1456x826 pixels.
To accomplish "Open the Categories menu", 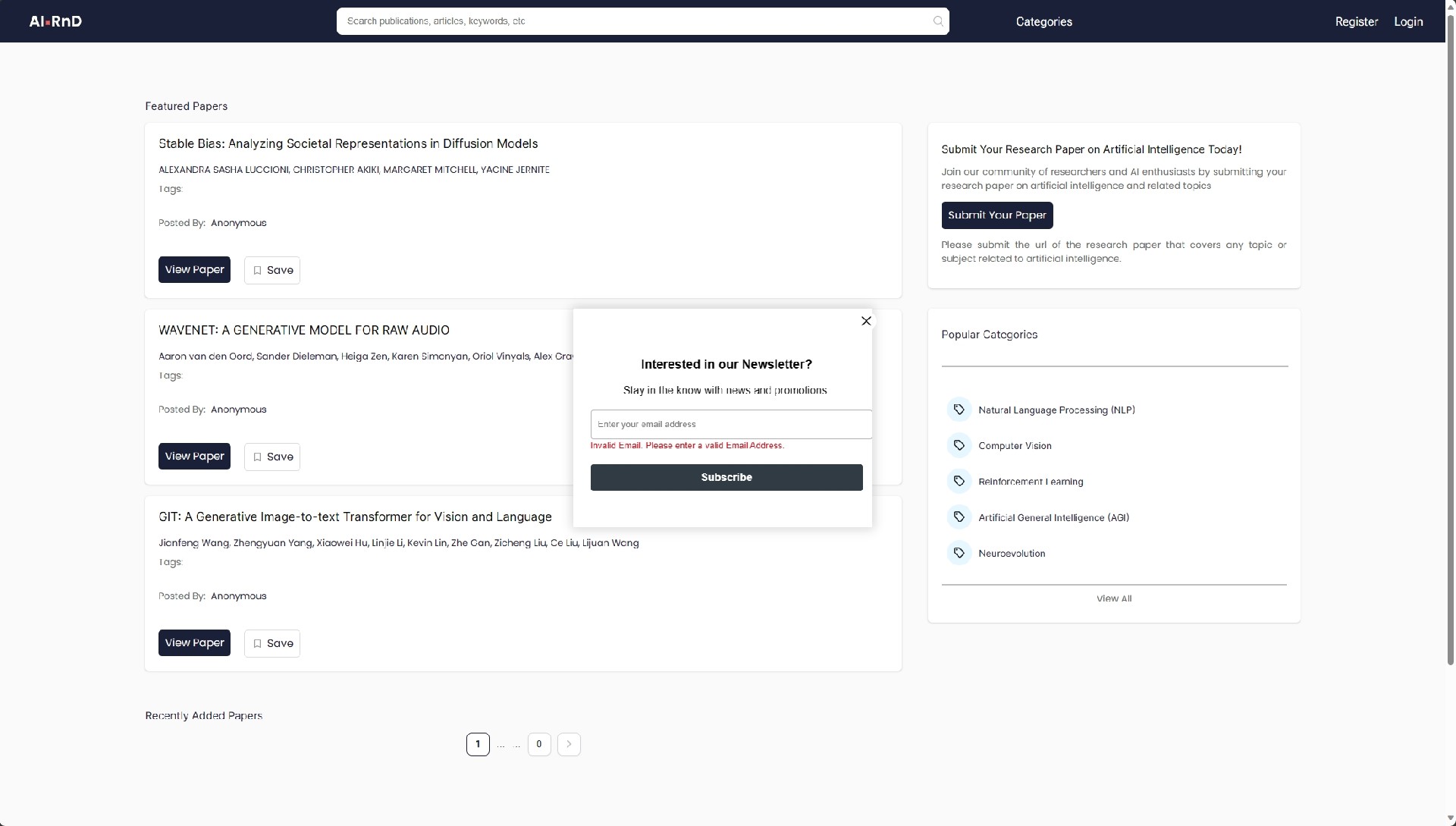I will 1043,21.
